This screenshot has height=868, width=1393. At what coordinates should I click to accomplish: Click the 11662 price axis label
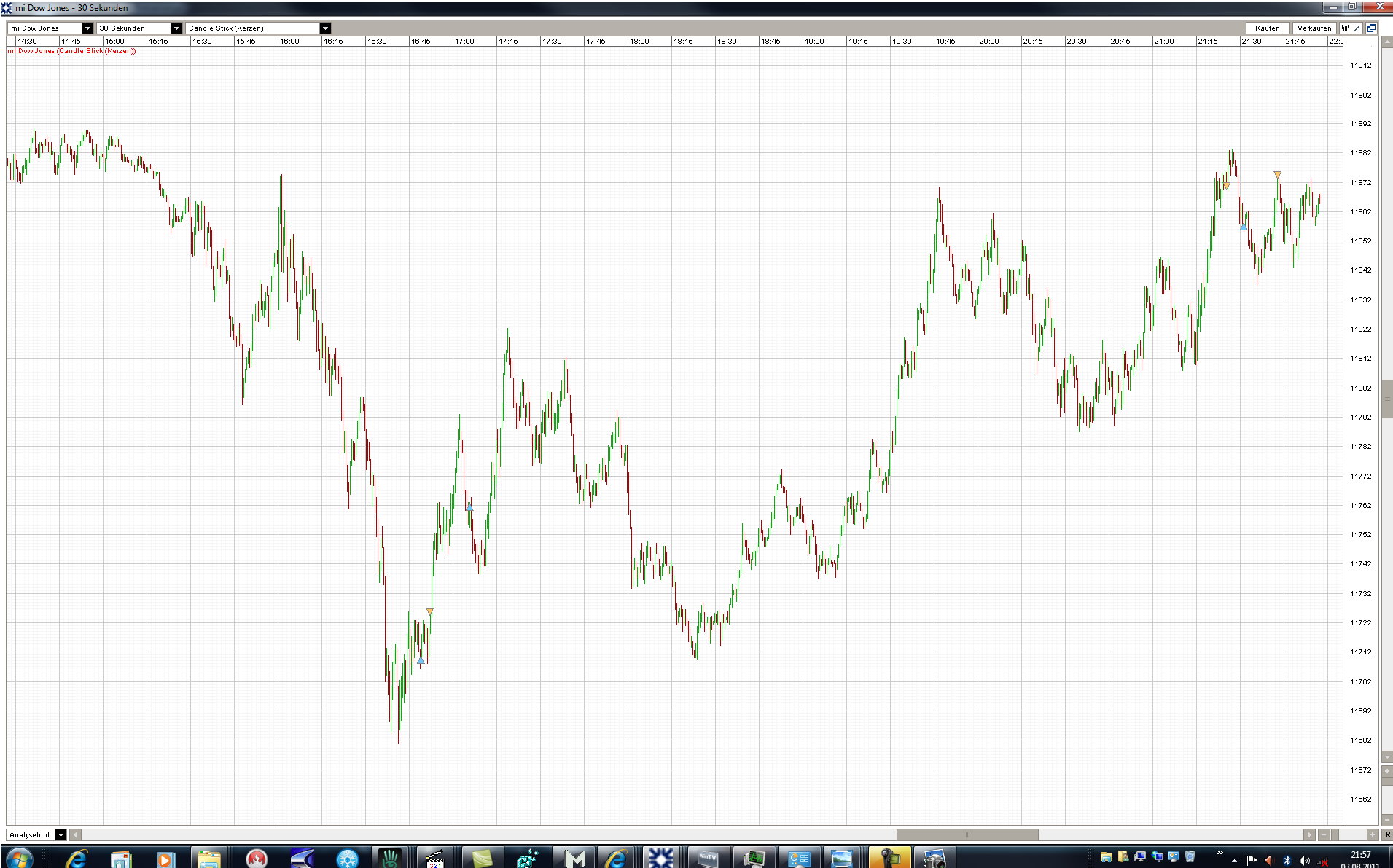point(1361,799)
